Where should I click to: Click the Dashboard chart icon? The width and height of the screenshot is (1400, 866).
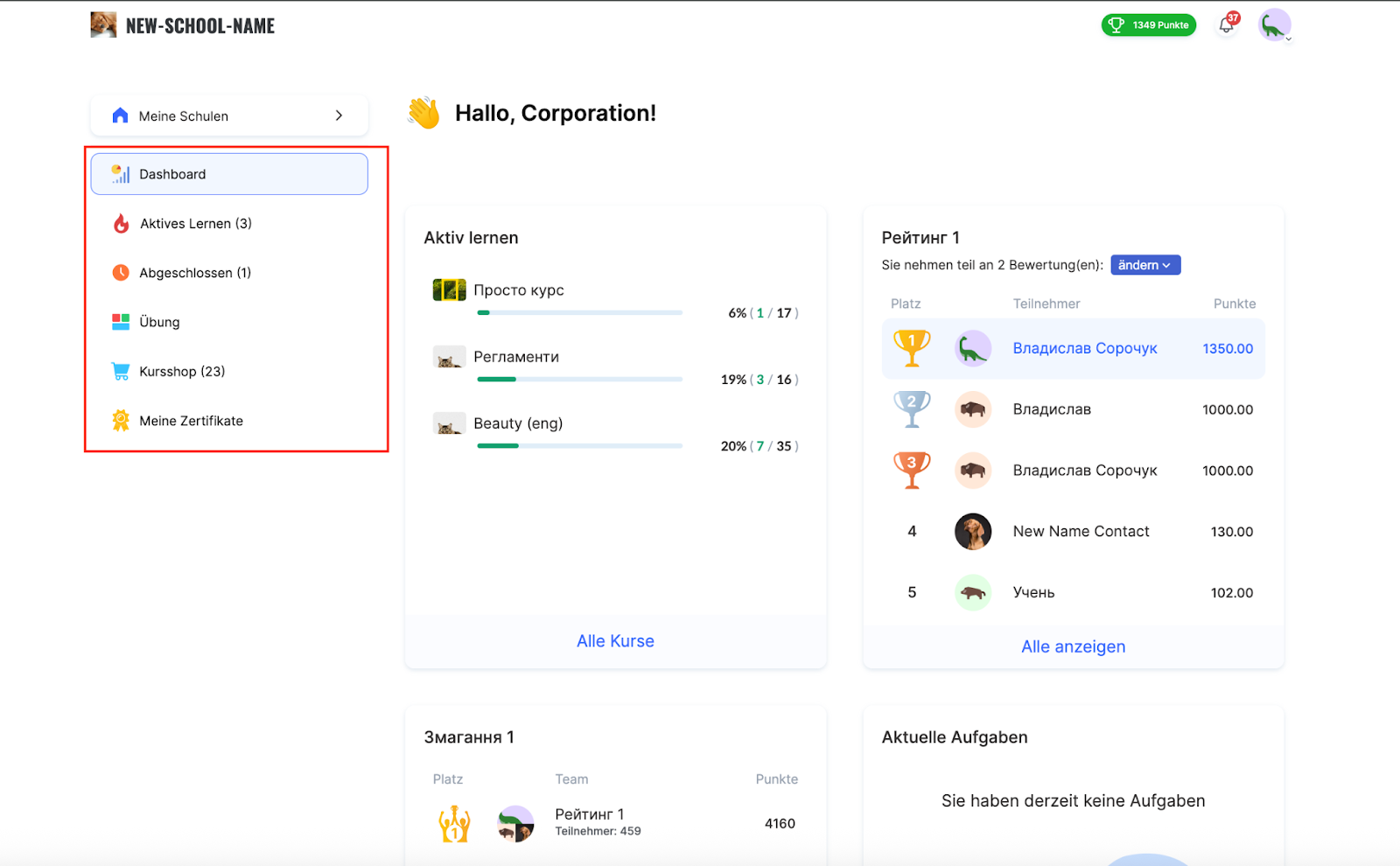121,174
